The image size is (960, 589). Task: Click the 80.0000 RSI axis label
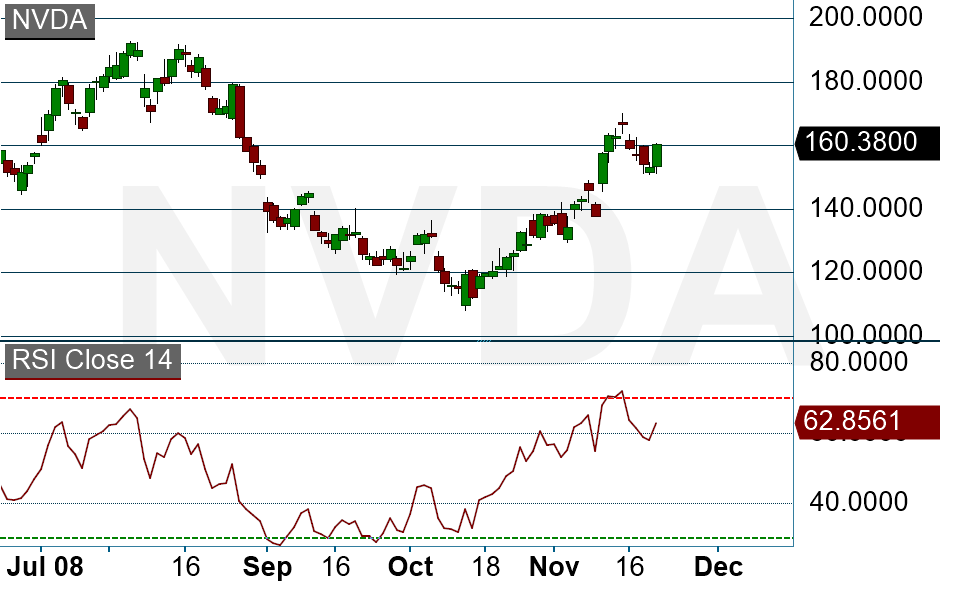click(x=858, y=362)
